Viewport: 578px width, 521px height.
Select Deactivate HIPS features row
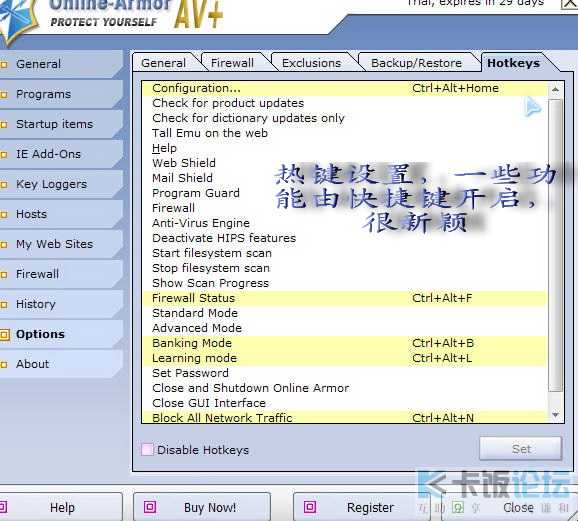click(345, 238)
